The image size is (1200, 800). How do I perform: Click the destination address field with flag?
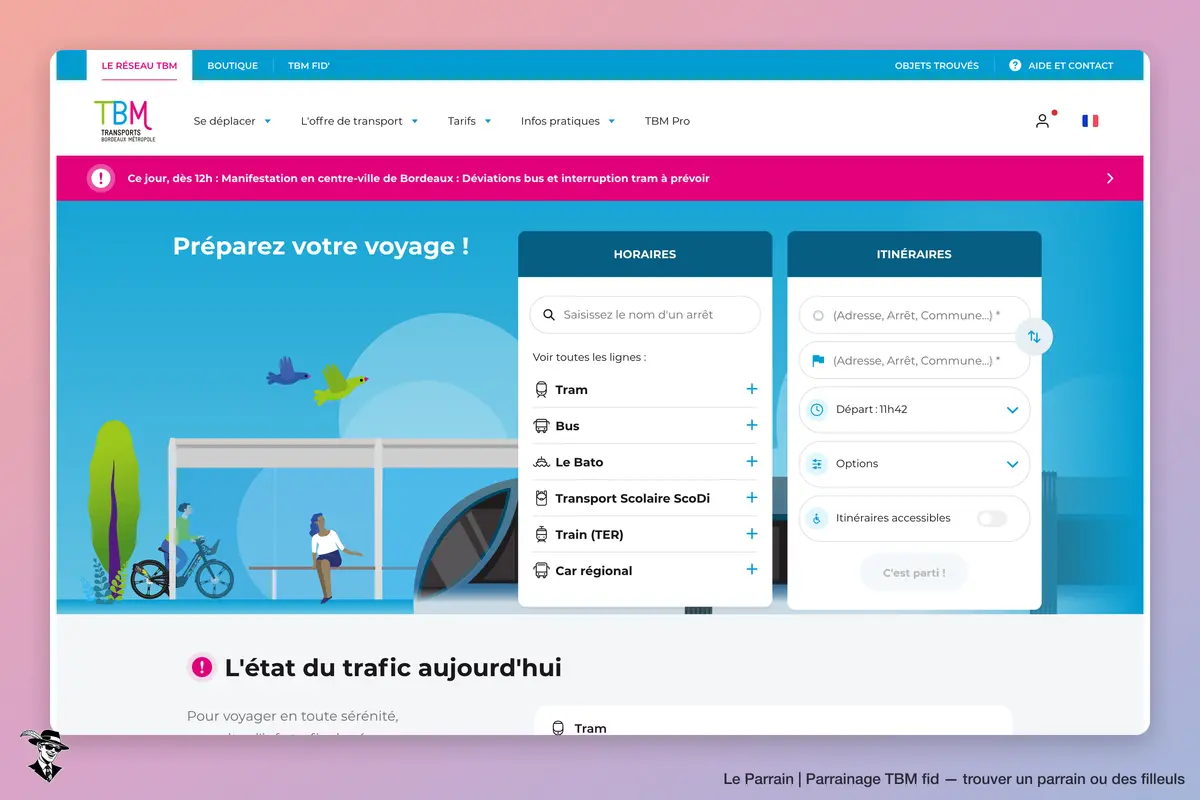coord(914,361)
